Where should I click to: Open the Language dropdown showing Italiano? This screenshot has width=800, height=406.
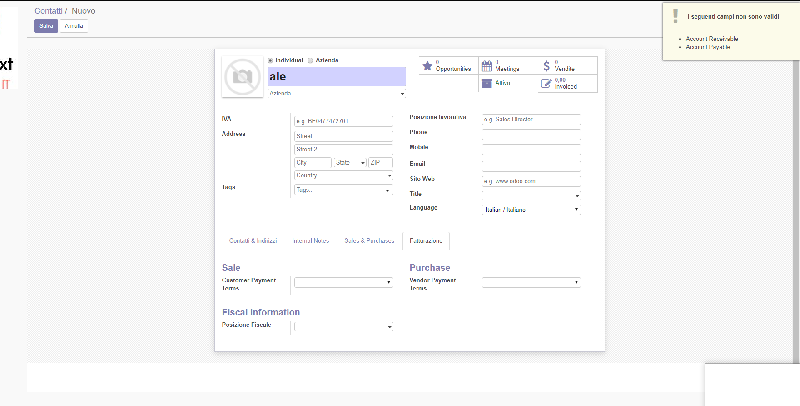click(531, 209)
